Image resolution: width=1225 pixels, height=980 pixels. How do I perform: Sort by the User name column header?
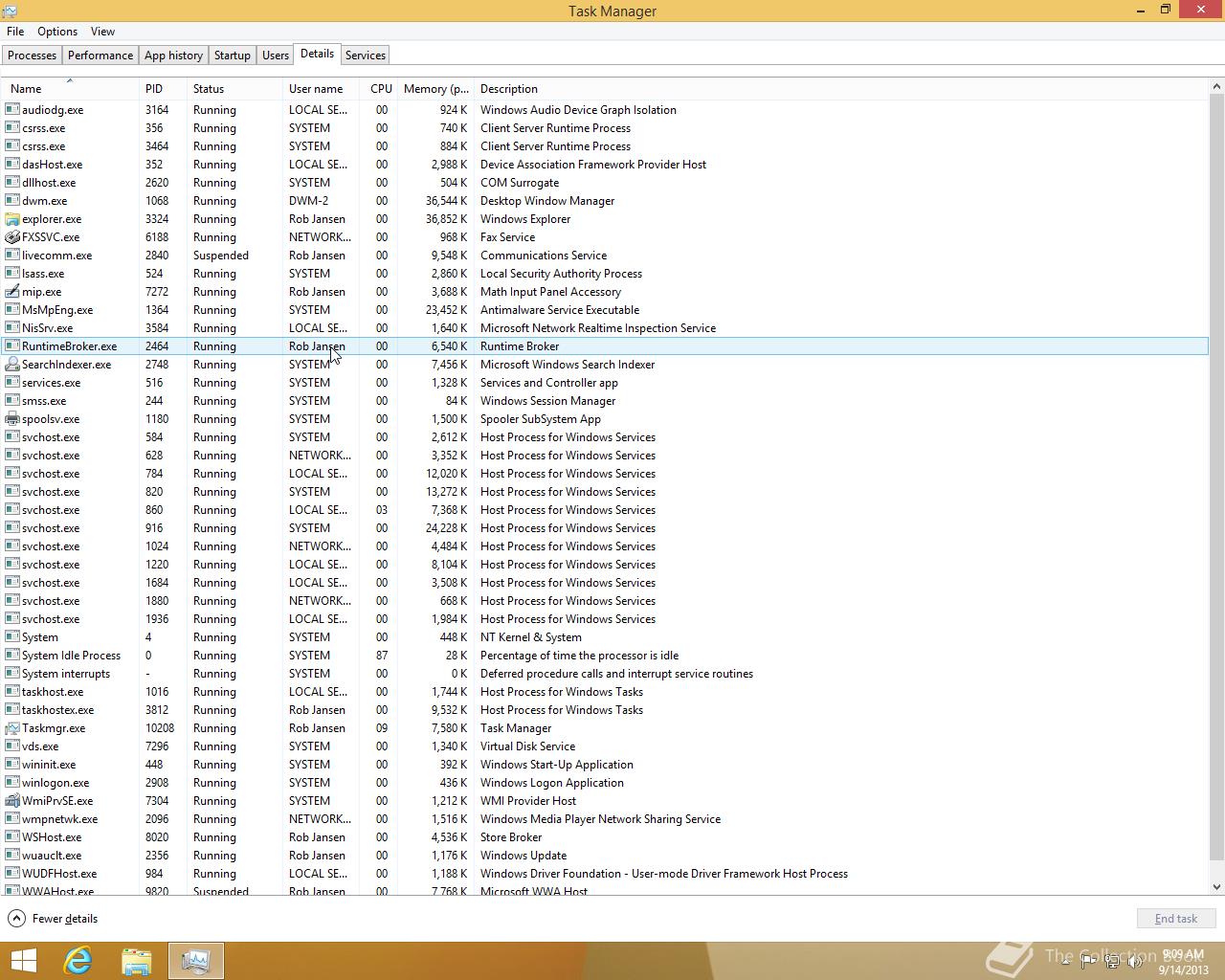[321, 89]
